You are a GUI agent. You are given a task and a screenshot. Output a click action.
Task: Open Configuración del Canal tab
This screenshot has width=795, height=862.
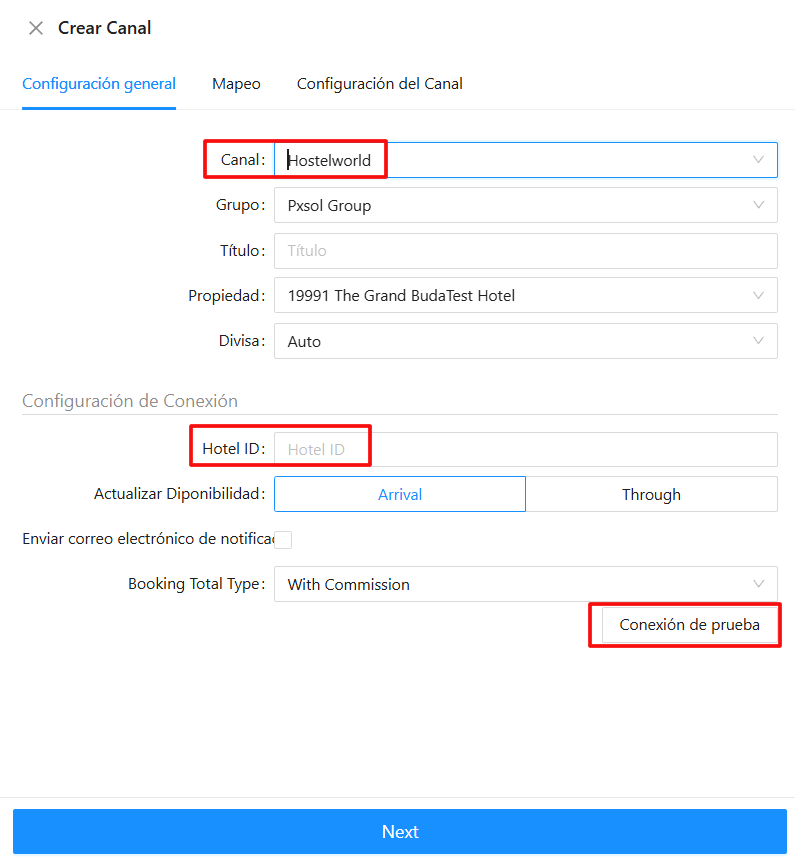tap(380, 84)
